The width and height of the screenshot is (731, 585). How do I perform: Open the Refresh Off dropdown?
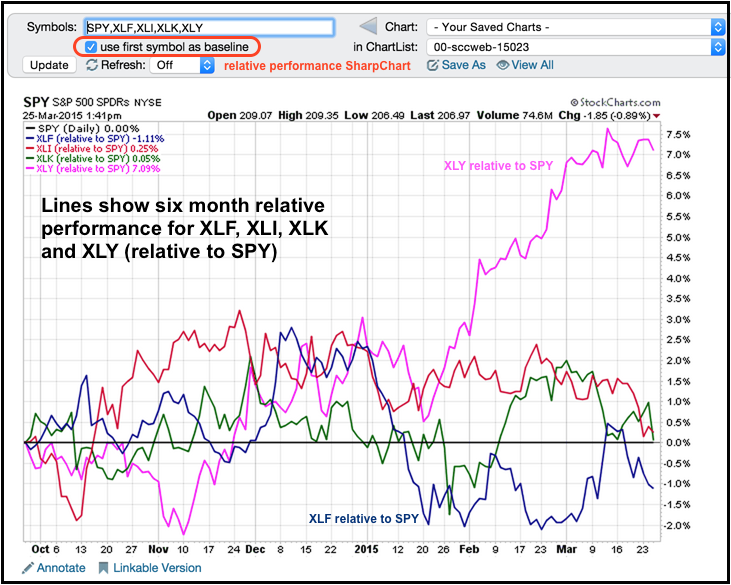182,65
